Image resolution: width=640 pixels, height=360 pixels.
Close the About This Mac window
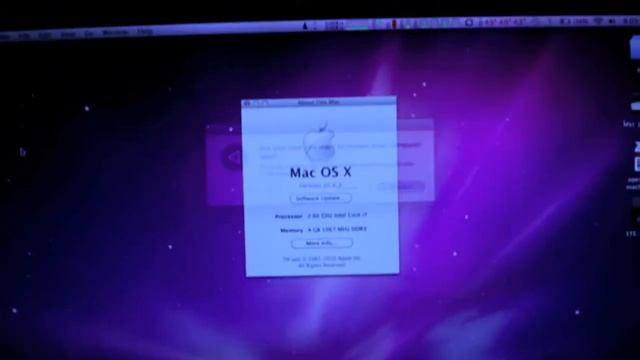tap(247, 104)
